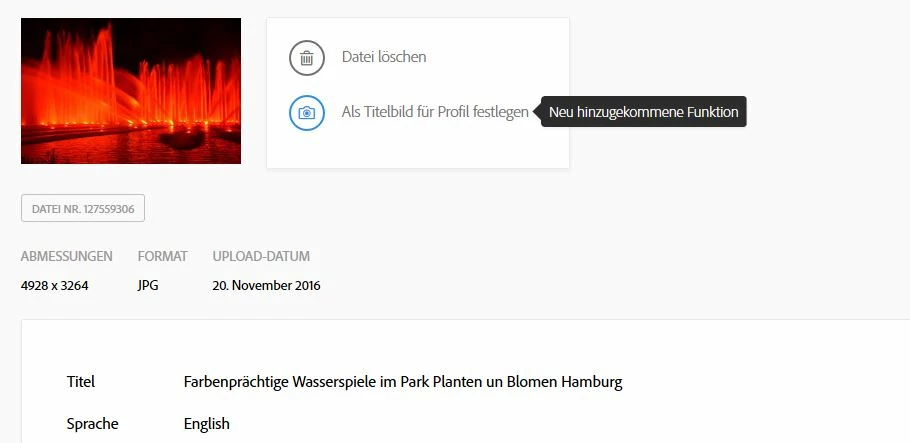This screenshot has width=910, height=443.
Task: Click the camera profile cover icon
Action: pyautogui.click(x=307, y=113)
